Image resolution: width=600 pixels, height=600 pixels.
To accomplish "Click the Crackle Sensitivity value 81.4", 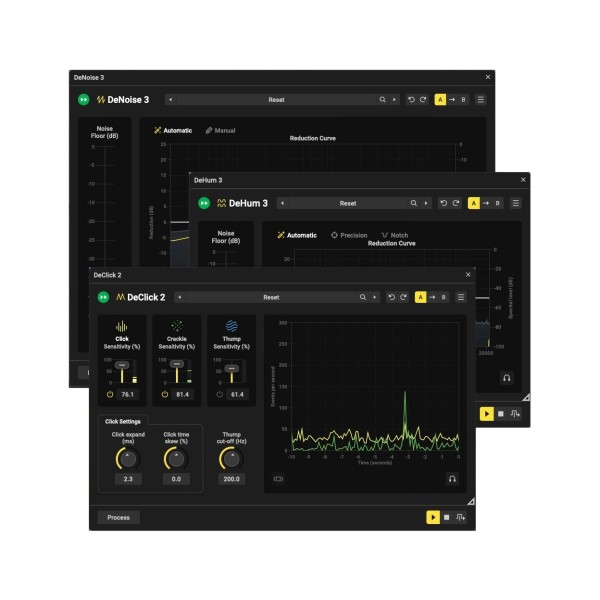I will [x=182, y=395].
